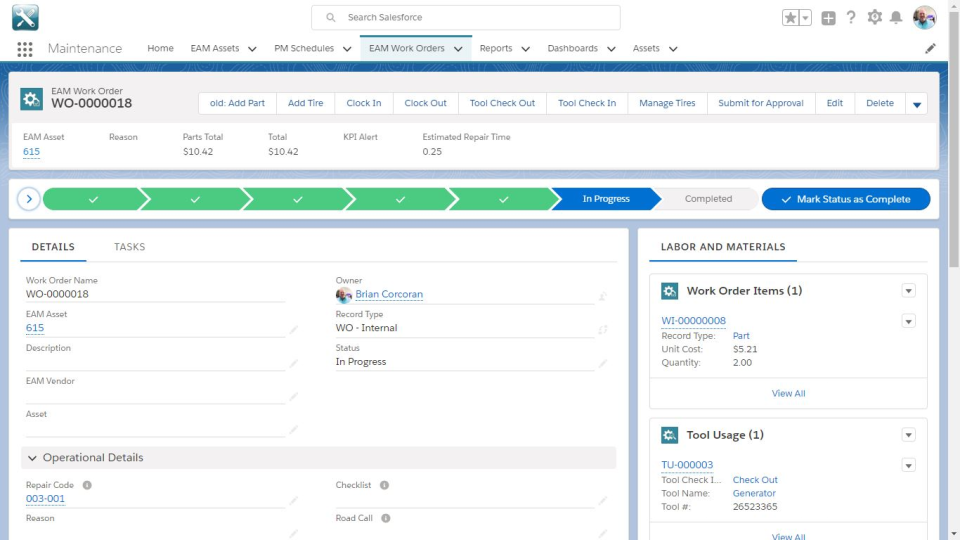The height and width of the screenshot is (540, 960).
Task: Show more actions dropdown next to Delete
Action: tap(917, 103)
